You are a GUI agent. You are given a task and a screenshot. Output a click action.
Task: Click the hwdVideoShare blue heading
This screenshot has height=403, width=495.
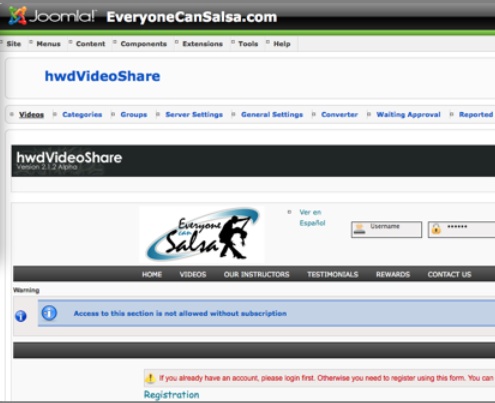pyautogui.click(x=102, y=76)
